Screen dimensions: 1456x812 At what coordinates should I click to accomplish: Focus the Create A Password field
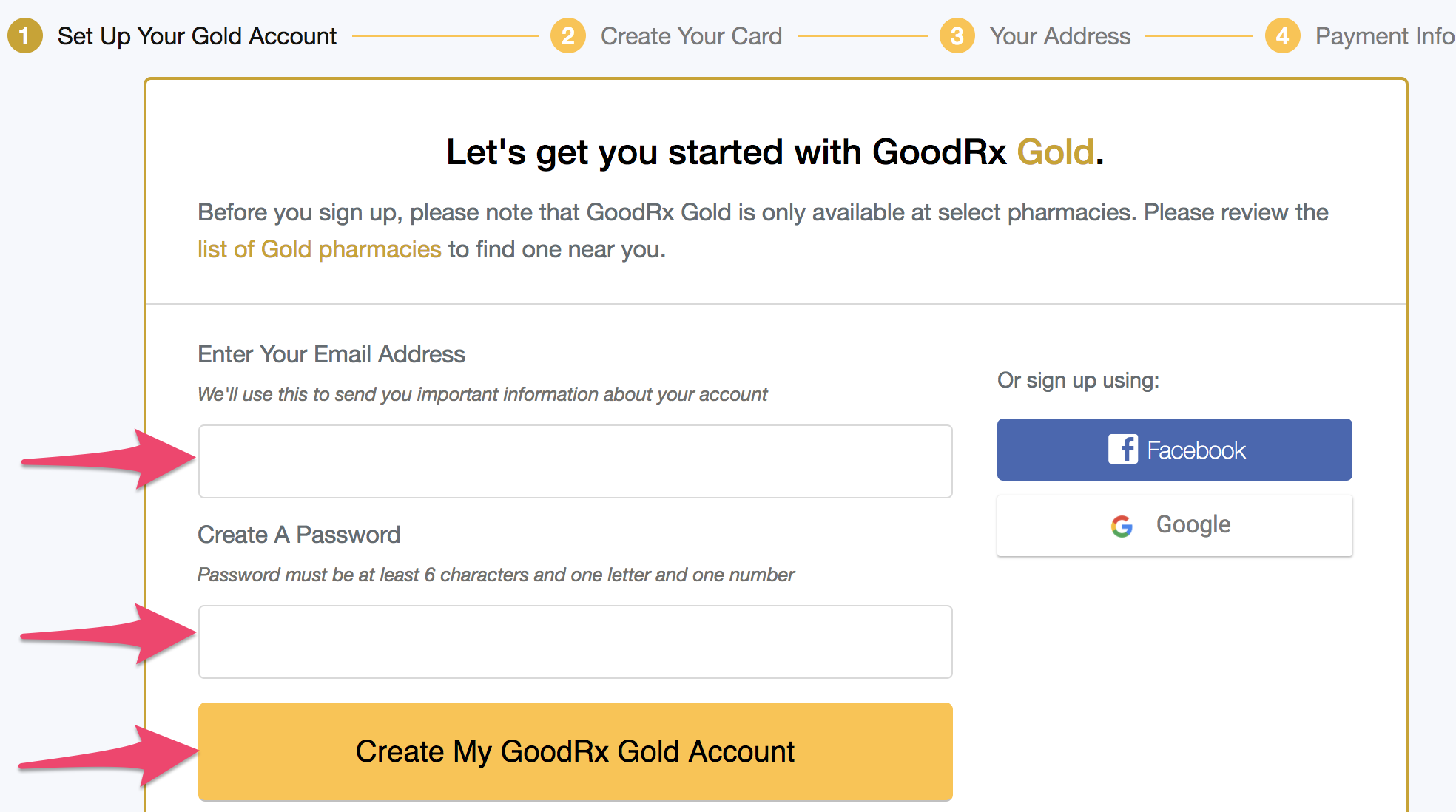pyautogui.click(x=576, y=642)
